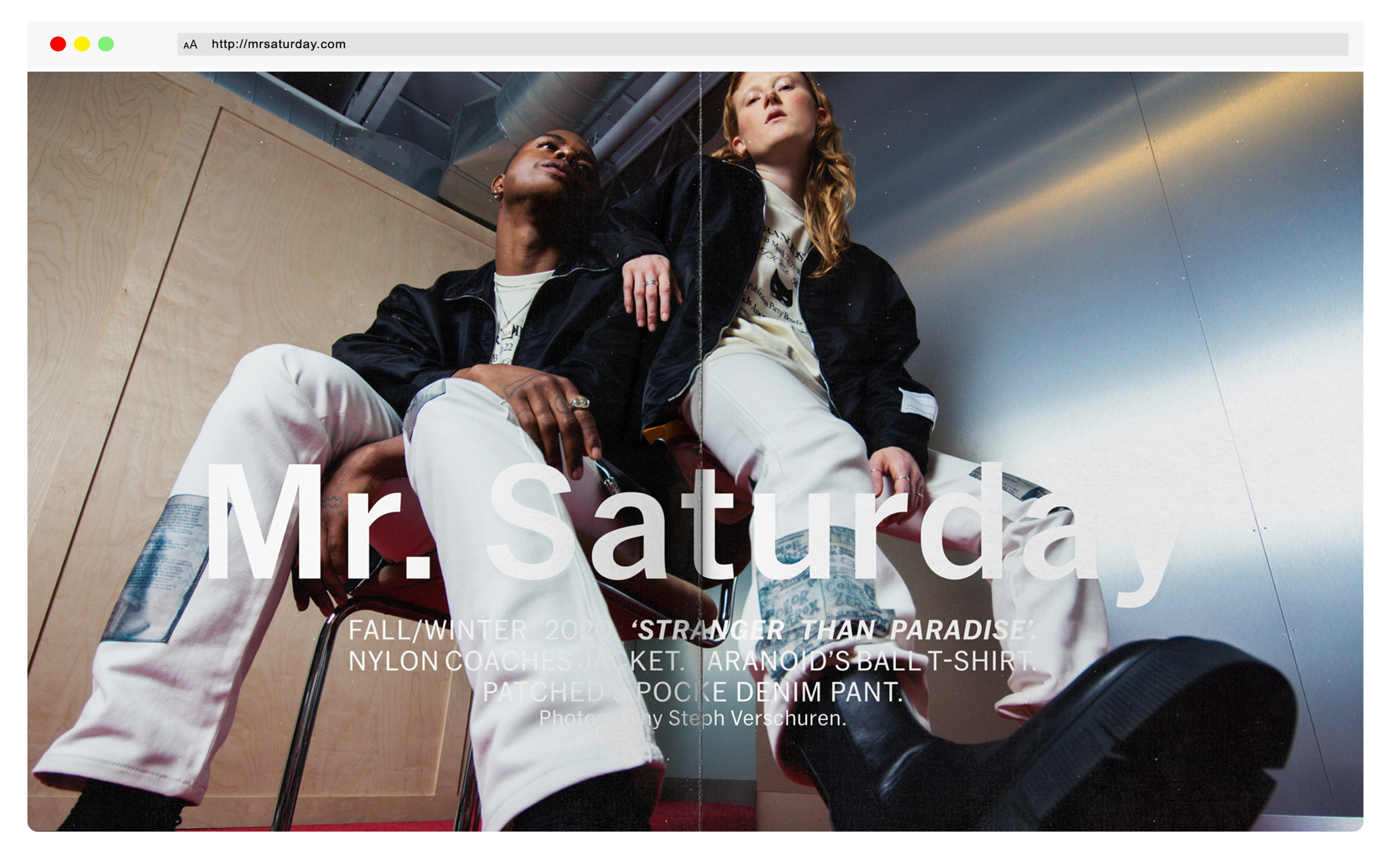Click the NYLON COACHES JACKET text

click(516, 661)
